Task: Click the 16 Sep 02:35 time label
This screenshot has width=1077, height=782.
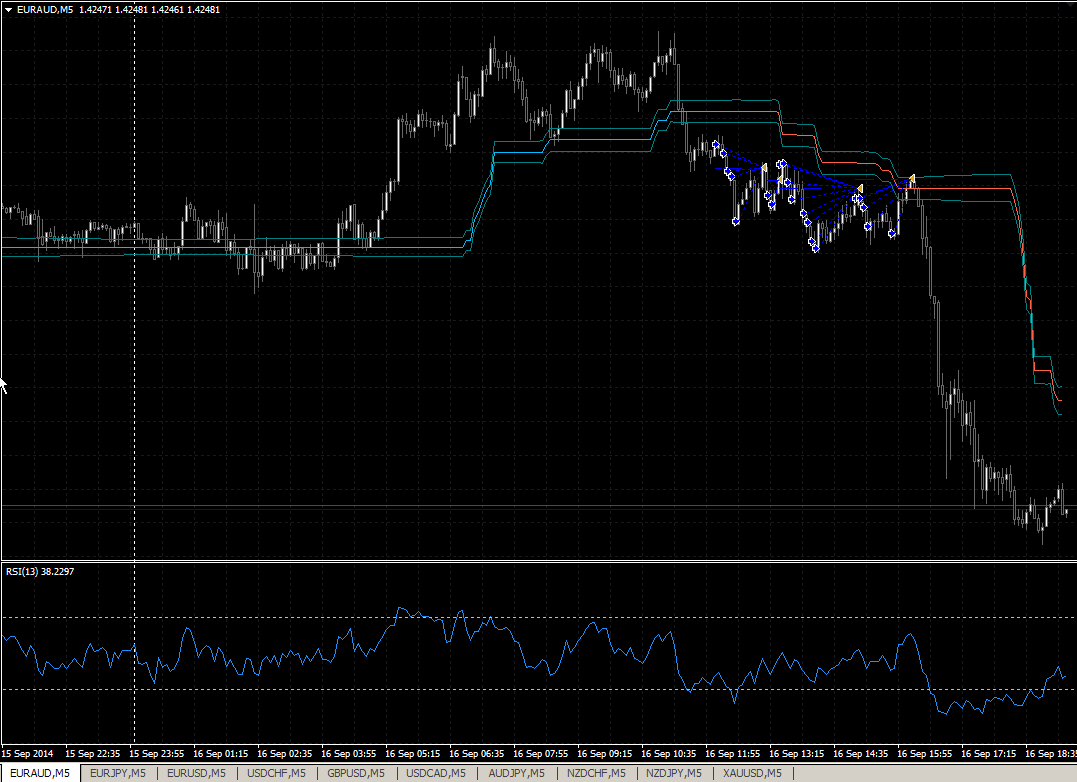Action: [284, 753]
